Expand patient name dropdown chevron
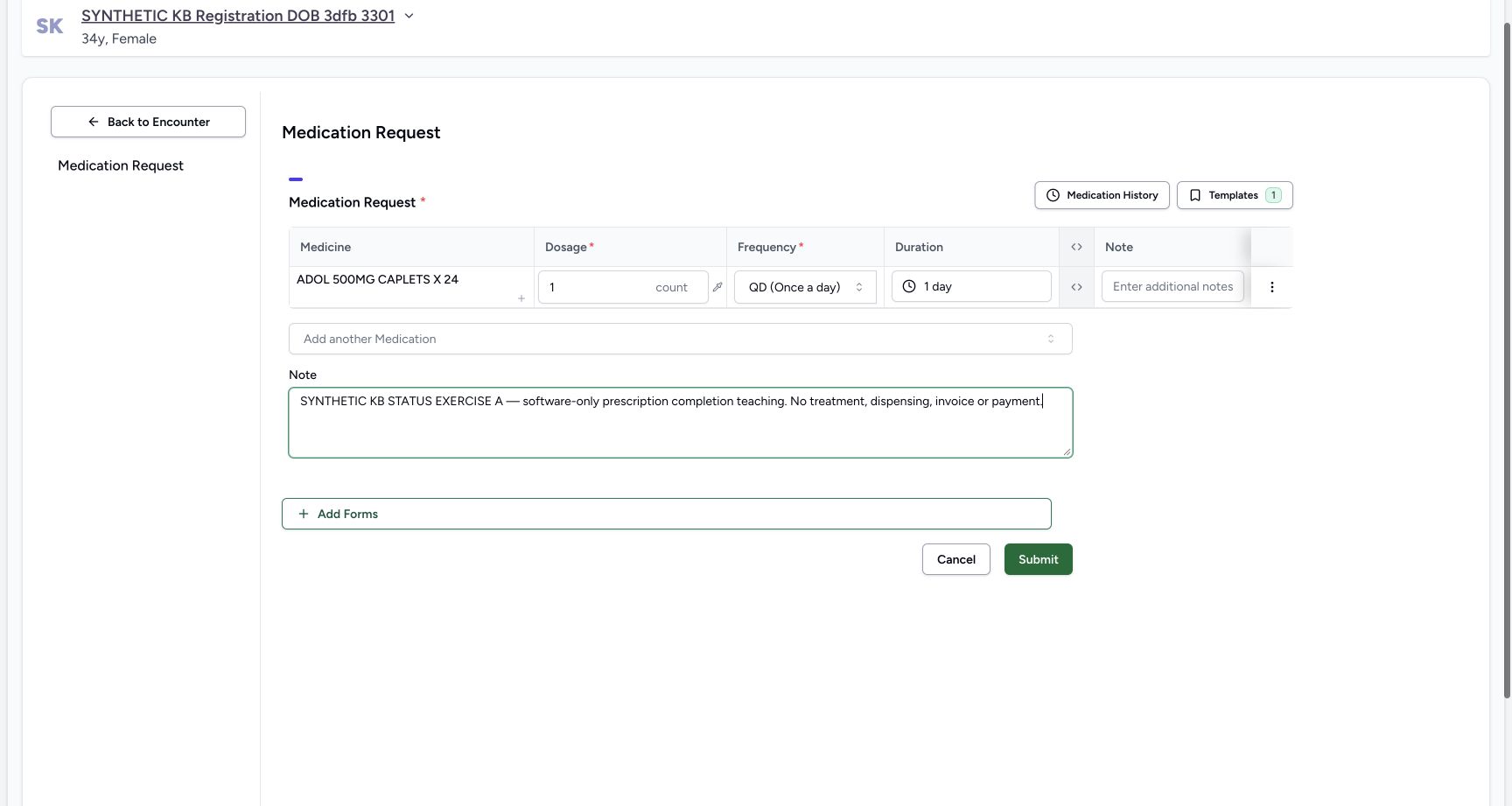 pos(409,16)
